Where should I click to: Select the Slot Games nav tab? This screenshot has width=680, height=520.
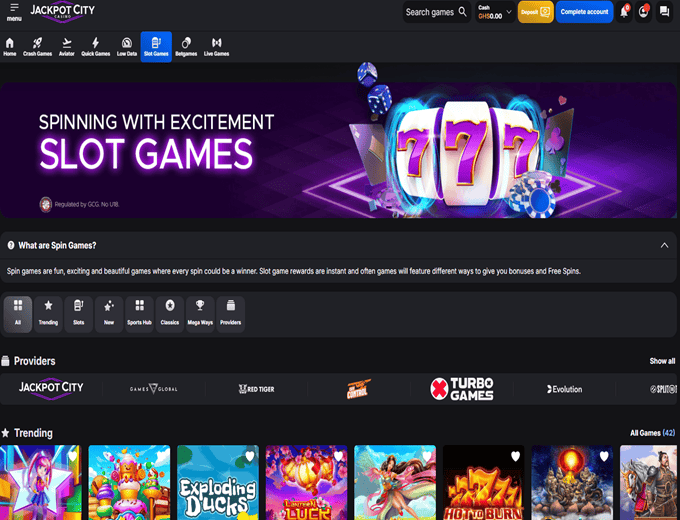(x=156, y=47)
